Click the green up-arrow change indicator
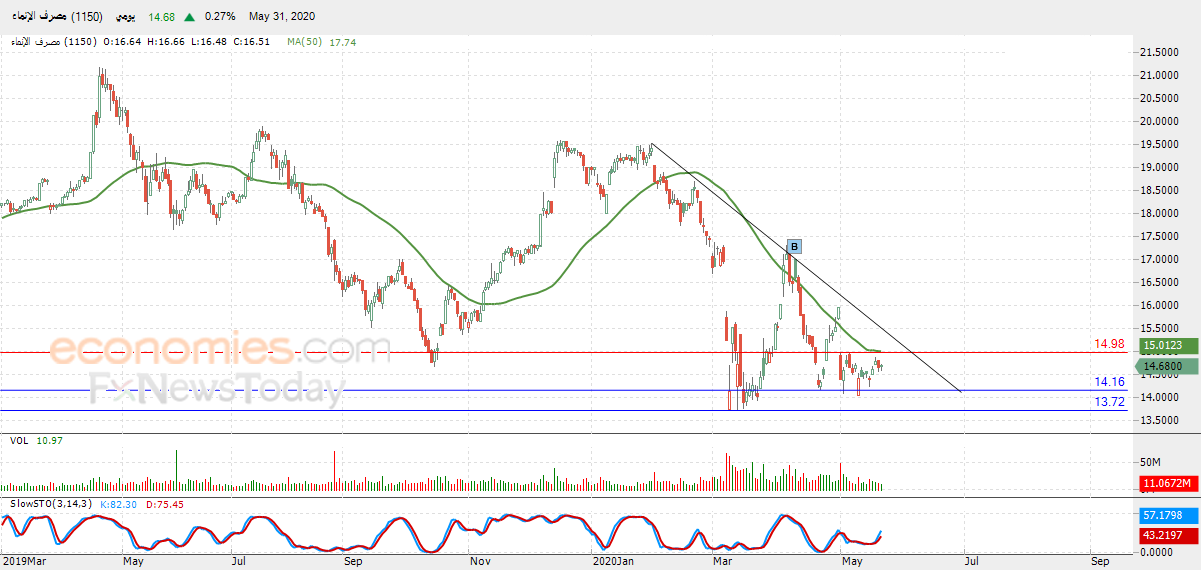Screen dimensions: 1201x570 tap(189, 17)
